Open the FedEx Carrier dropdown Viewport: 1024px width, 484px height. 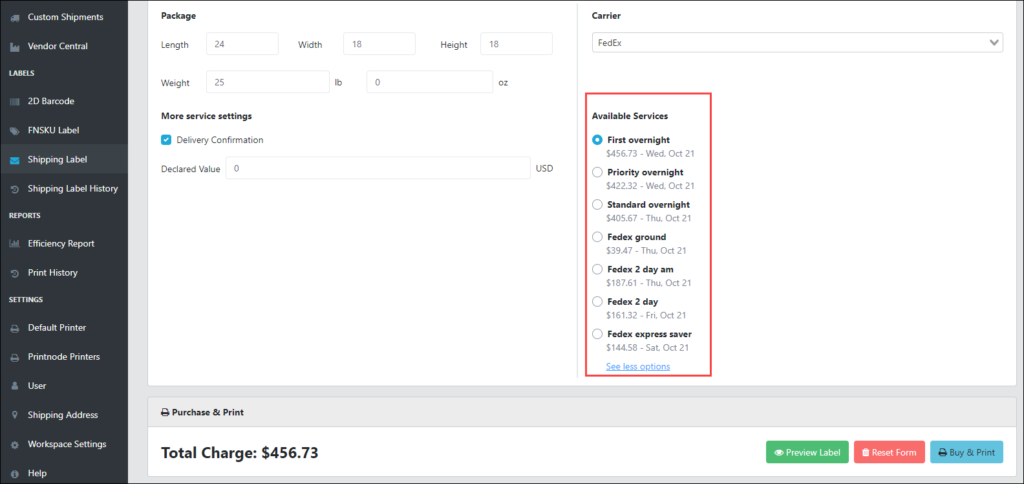(797, 42)
